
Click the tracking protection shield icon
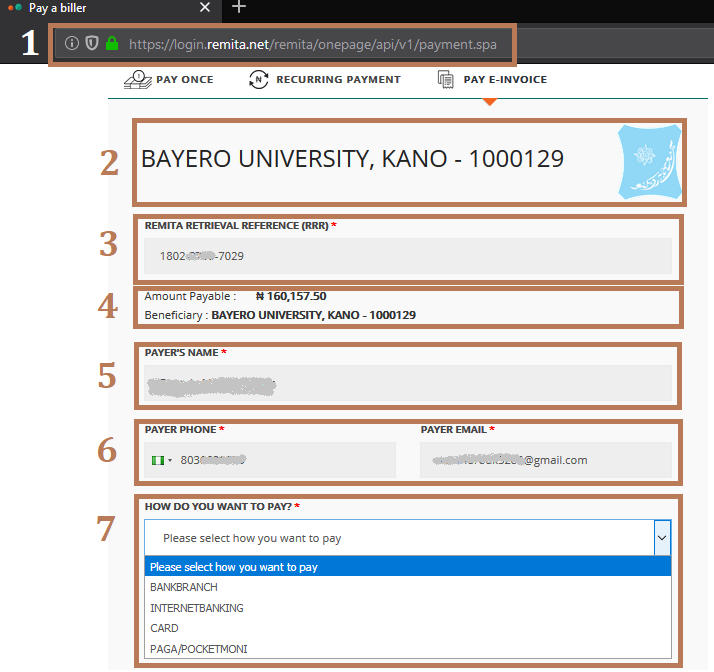click(91, 44)
